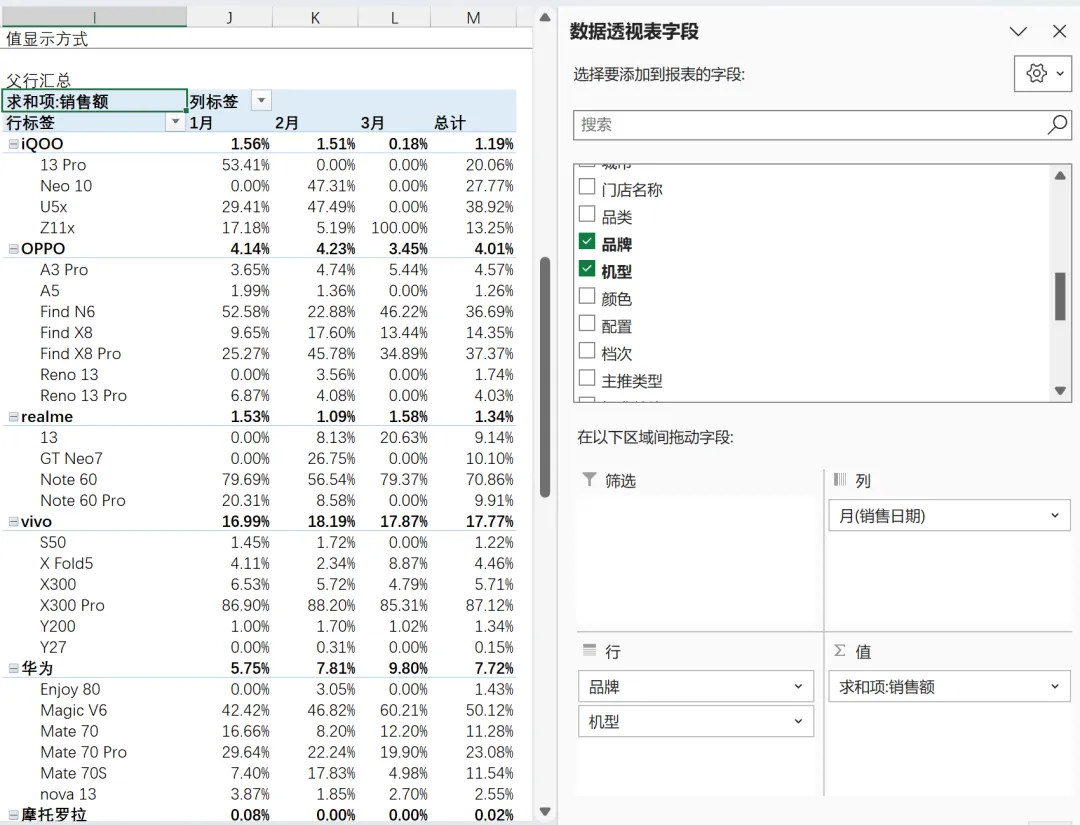Collapse the 华为 brand group

point(13,668)
